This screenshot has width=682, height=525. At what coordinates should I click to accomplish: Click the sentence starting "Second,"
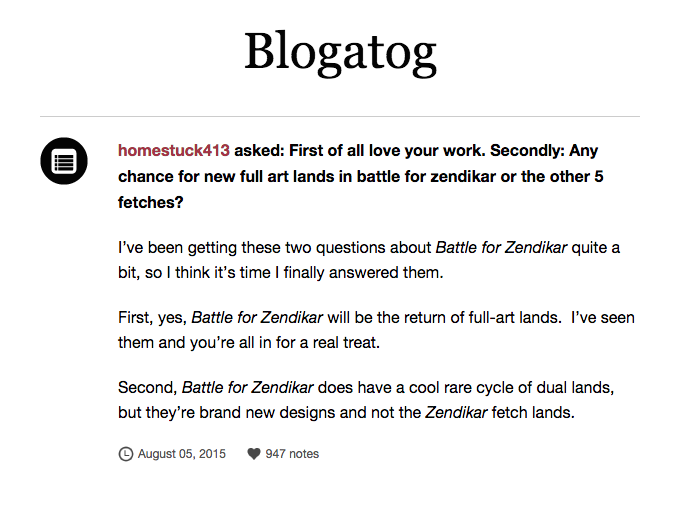pyautogui.click(x=366, y=400)
